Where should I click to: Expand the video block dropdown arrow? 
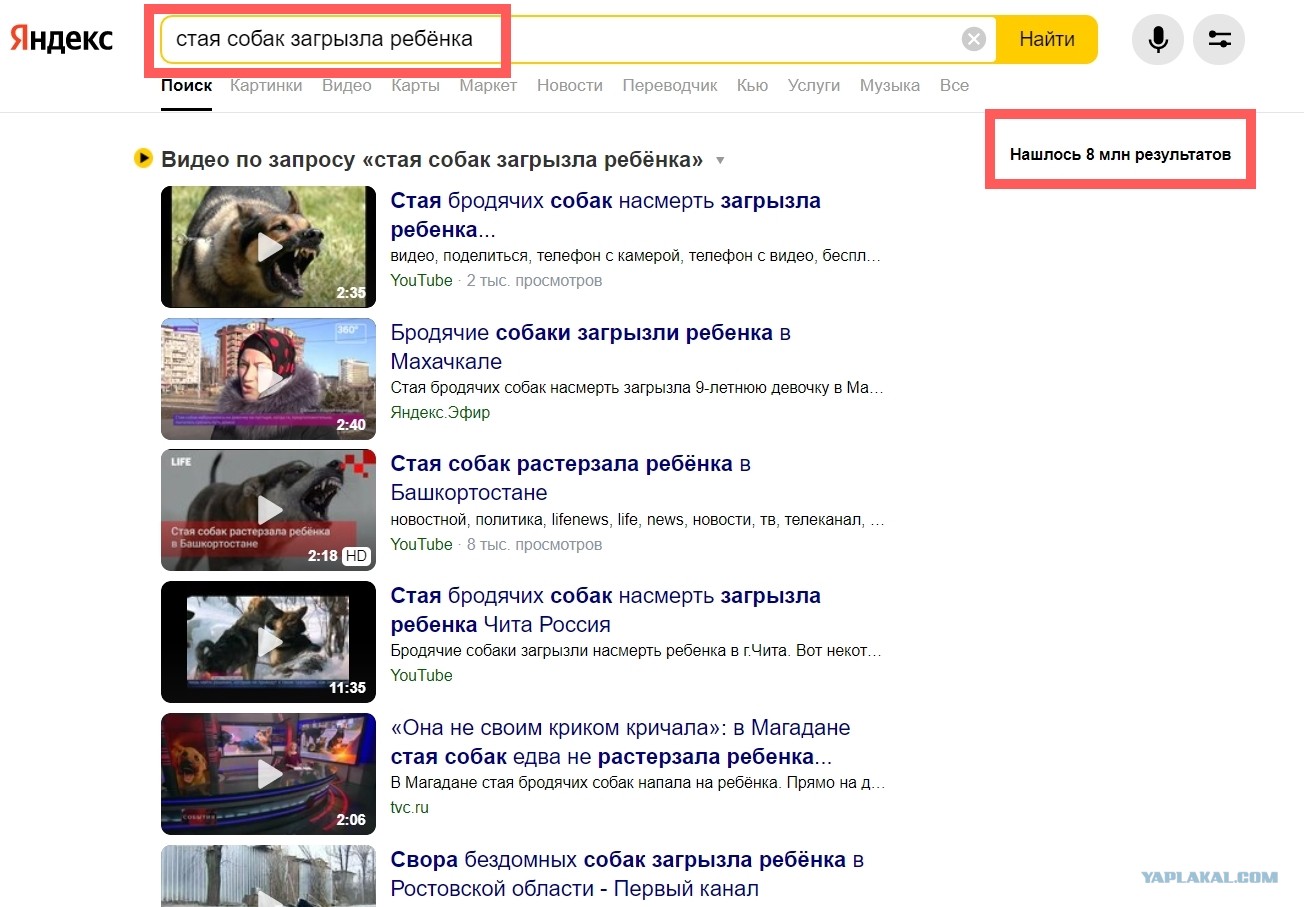(x=719, y=161)
